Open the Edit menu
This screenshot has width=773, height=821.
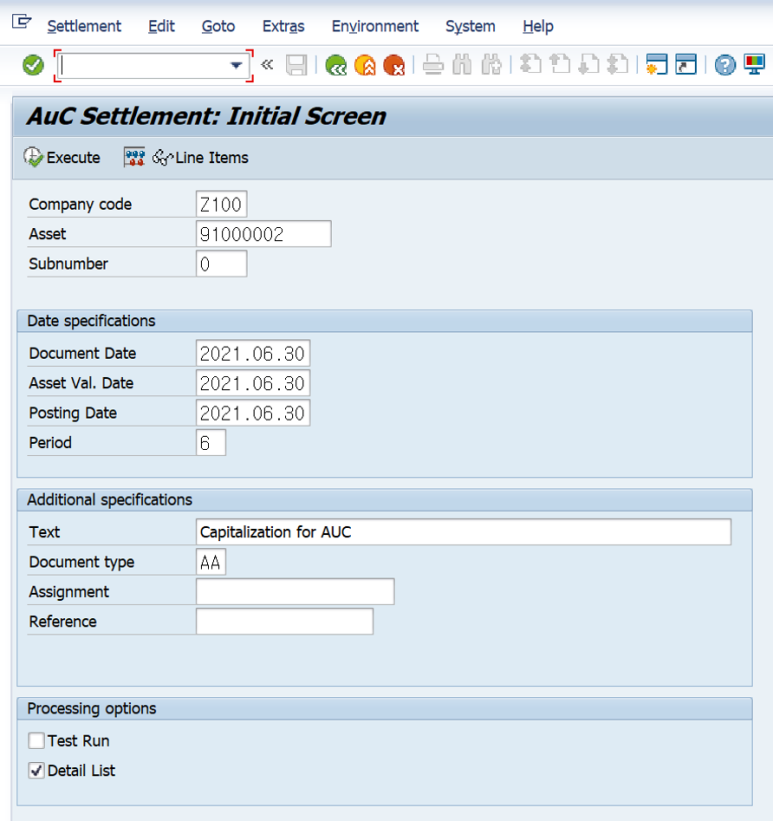point(161,26)
